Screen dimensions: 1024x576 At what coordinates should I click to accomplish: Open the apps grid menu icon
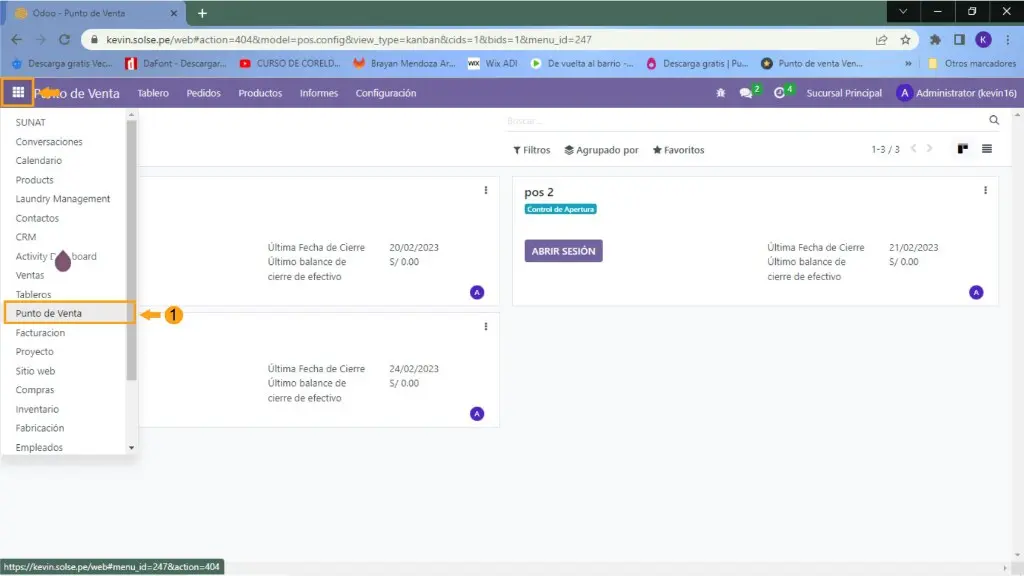pyautogui.click(x=18, y=93)
